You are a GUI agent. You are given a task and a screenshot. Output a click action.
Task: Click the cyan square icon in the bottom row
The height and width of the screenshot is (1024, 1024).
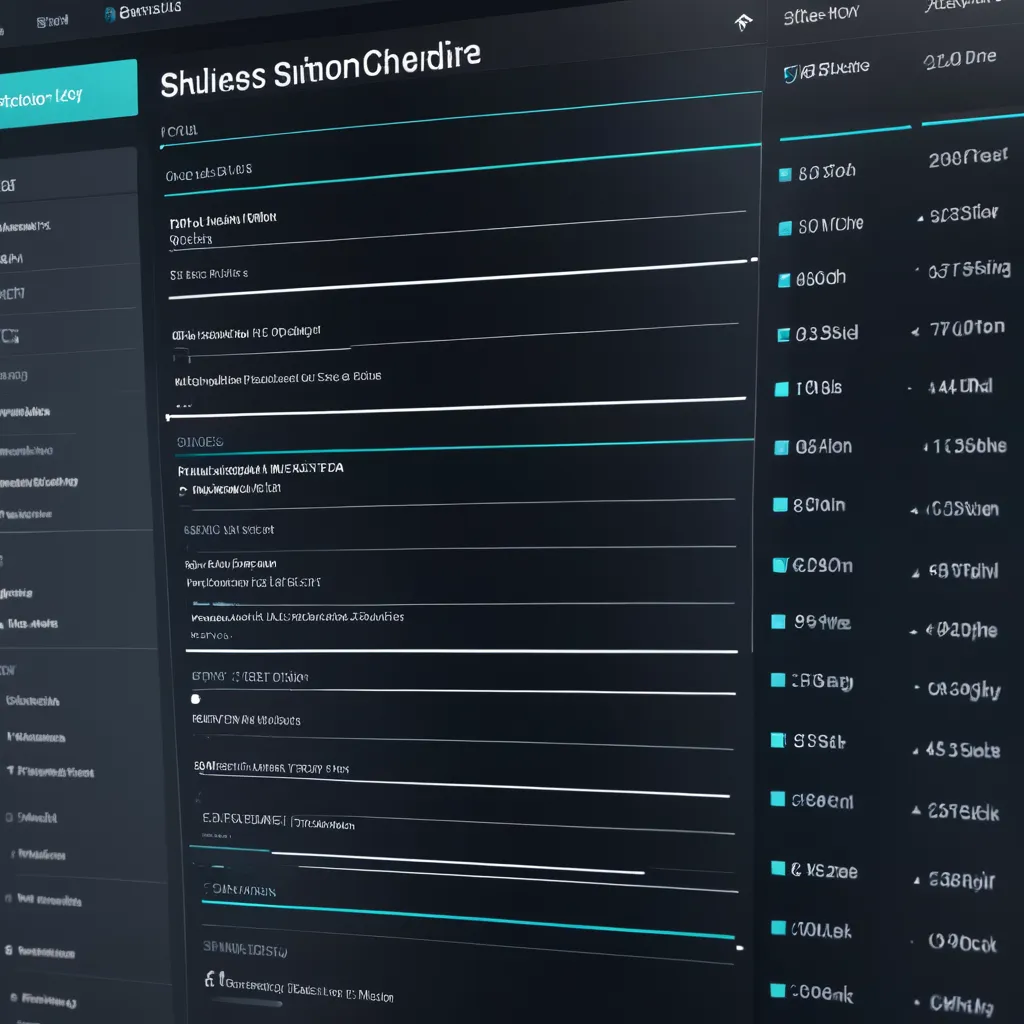pos(777,990)
